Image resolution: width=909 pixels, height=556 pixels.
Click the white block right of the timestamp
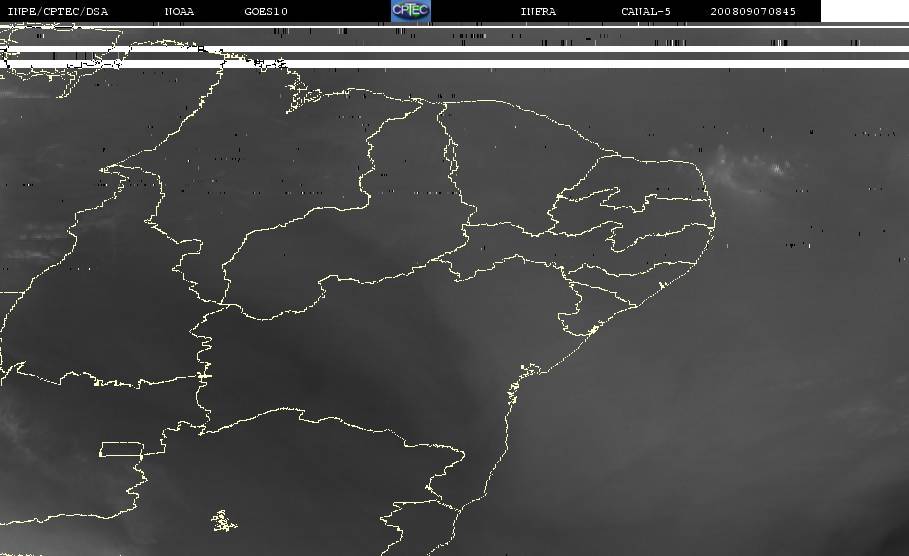click(864, 11)
